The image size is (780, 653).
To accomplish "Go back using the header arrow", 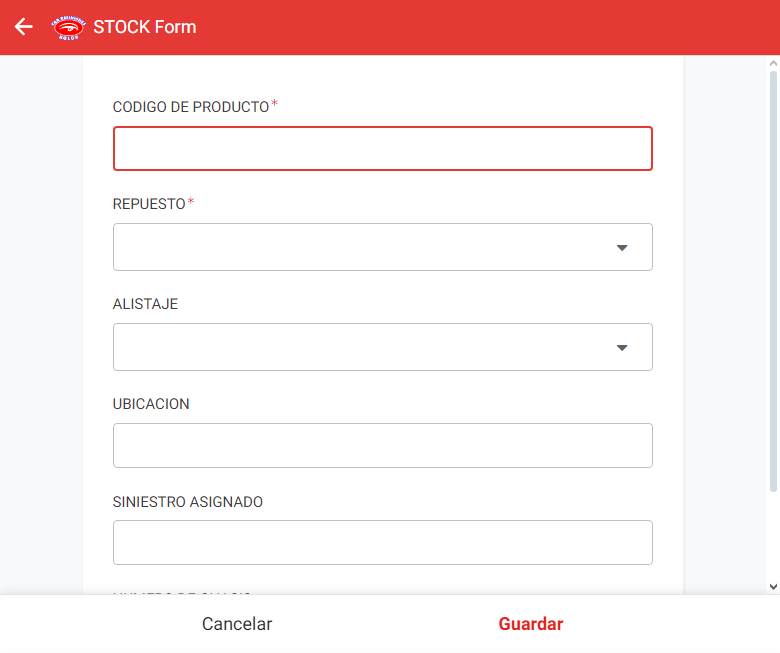I will (x=23, y=27).
